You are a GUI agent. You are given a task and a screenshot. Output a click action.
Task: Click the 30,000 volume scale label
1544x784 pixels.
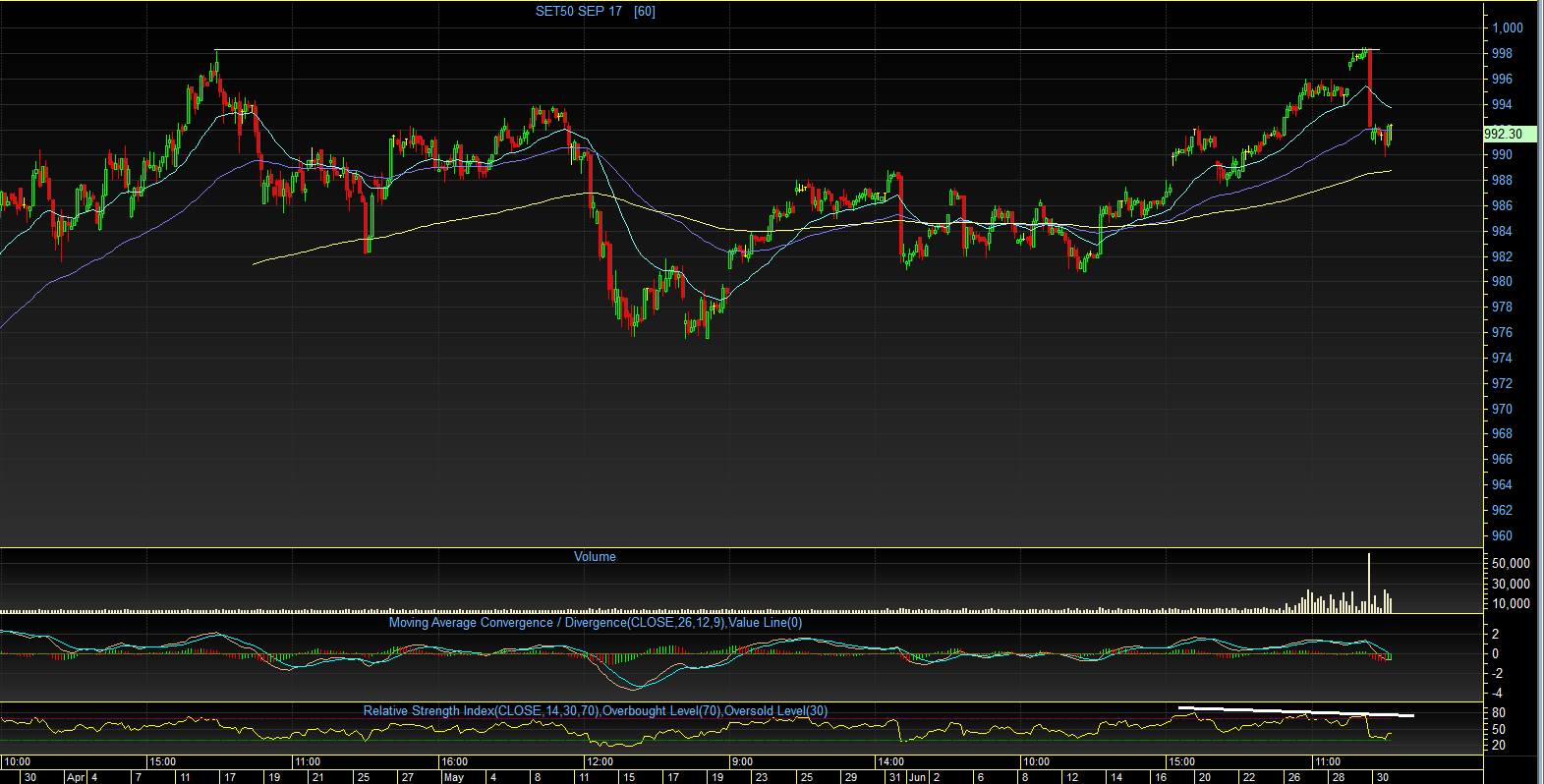coord(1511,584)
